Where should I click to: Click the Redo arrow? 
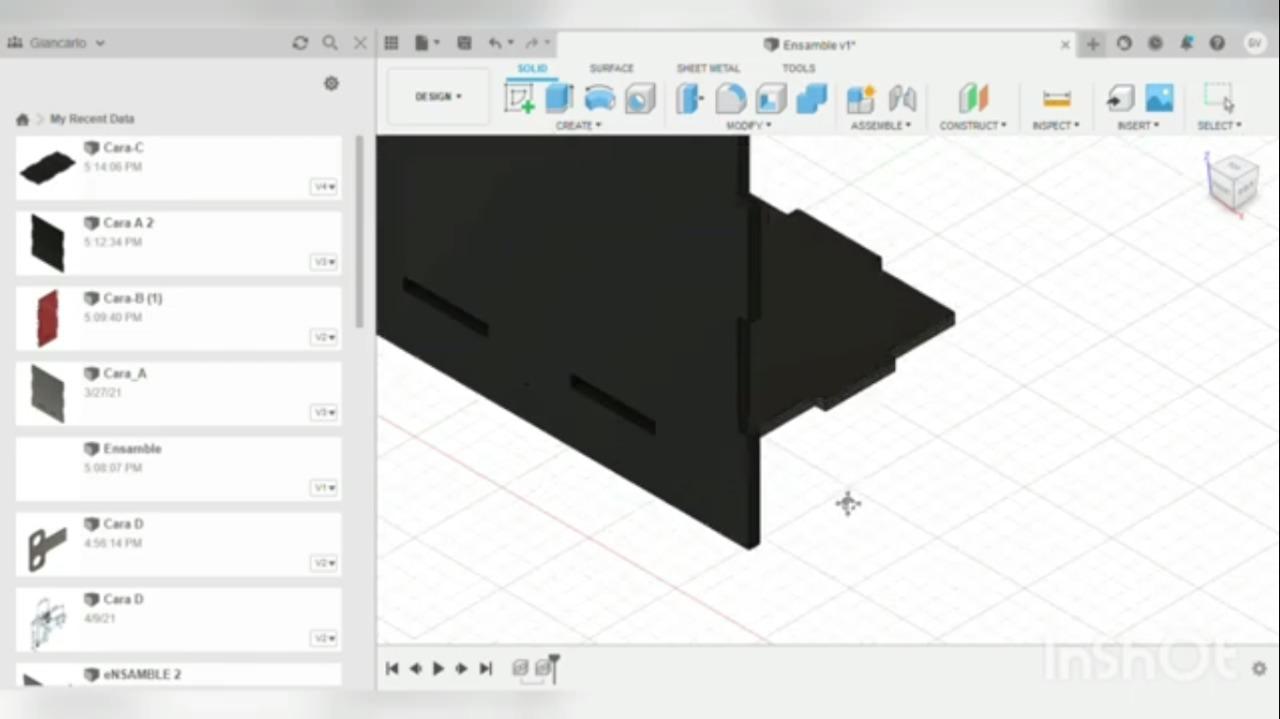[x=531, y=43]
